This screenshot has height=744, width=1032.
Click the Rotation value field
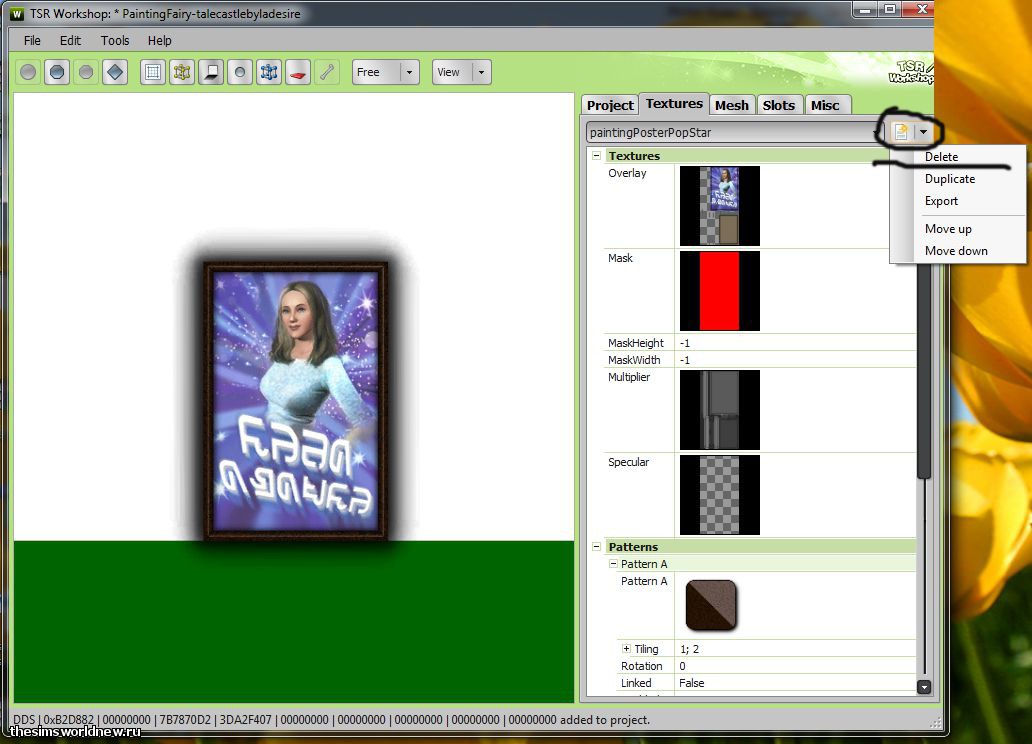[x=795, y=666]
